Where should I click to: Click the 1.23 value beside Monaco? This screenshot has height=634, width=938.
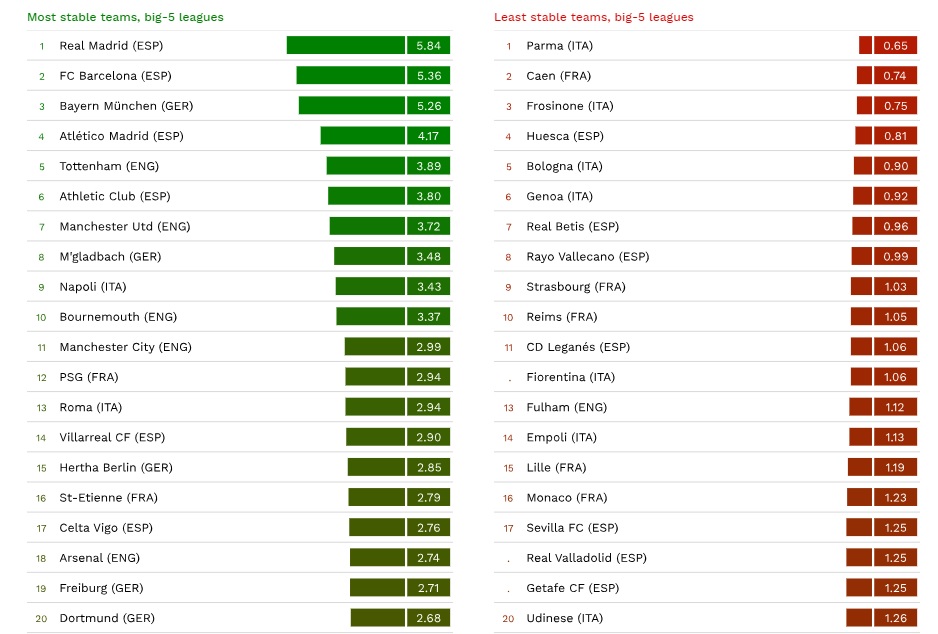point(895,498)
